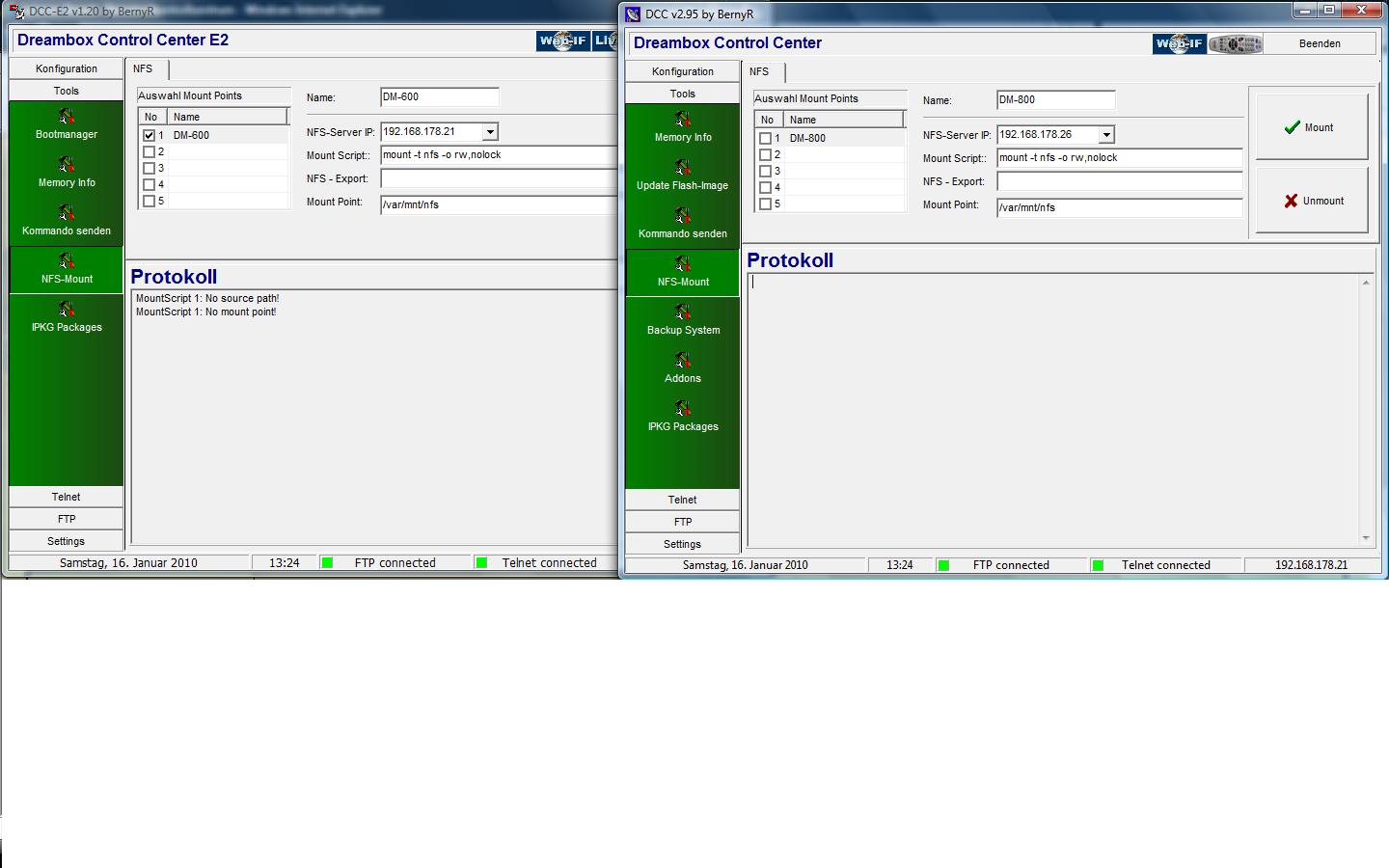This screenshot has width=1389, height=868.
Task: Open Memory Info in DCC v2.95 sidebar
Action: pos(683,127)
